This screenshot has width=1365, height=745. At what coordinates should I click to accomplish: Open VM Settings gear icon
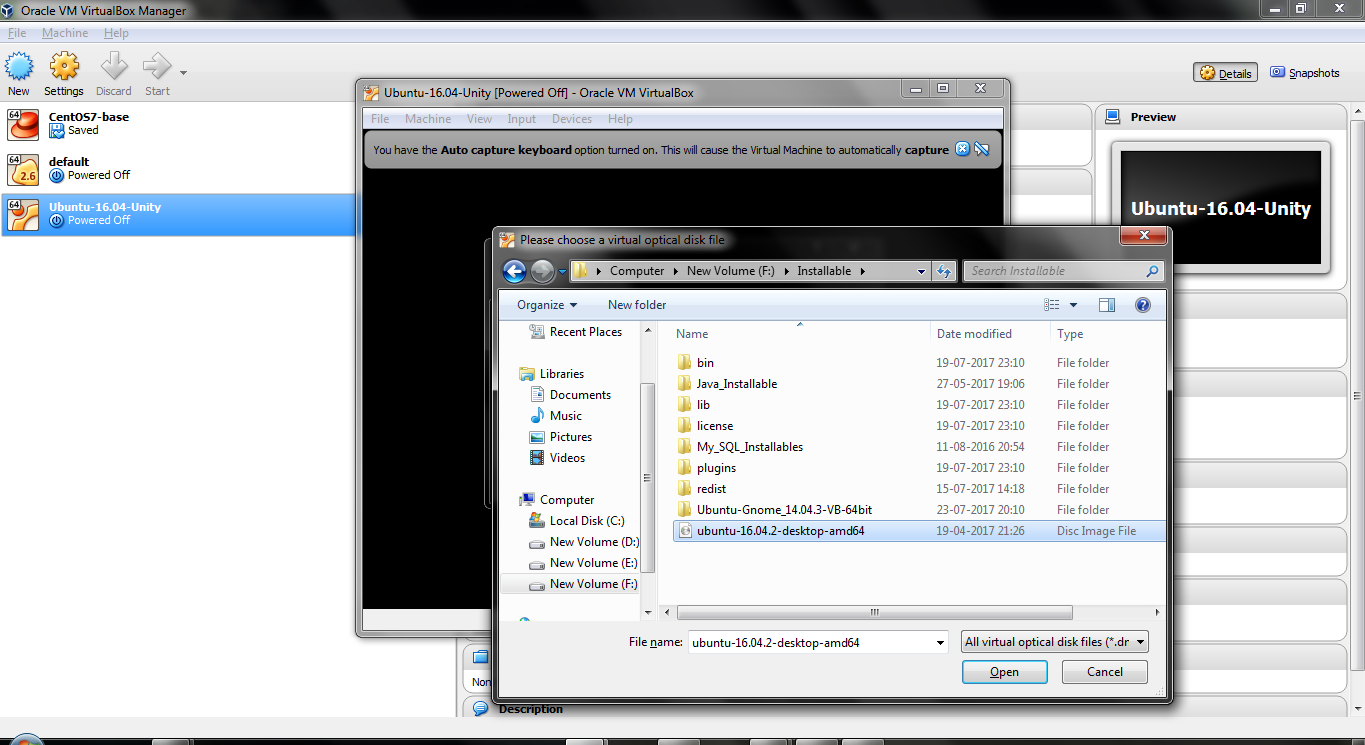tap(64, 67)
